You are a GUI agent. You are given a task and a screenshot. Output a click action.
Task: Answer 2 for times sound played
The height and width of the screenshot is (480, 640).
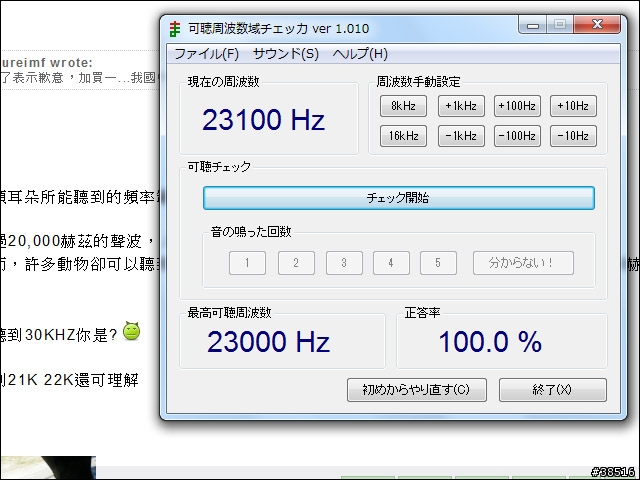tap(296, 263)
